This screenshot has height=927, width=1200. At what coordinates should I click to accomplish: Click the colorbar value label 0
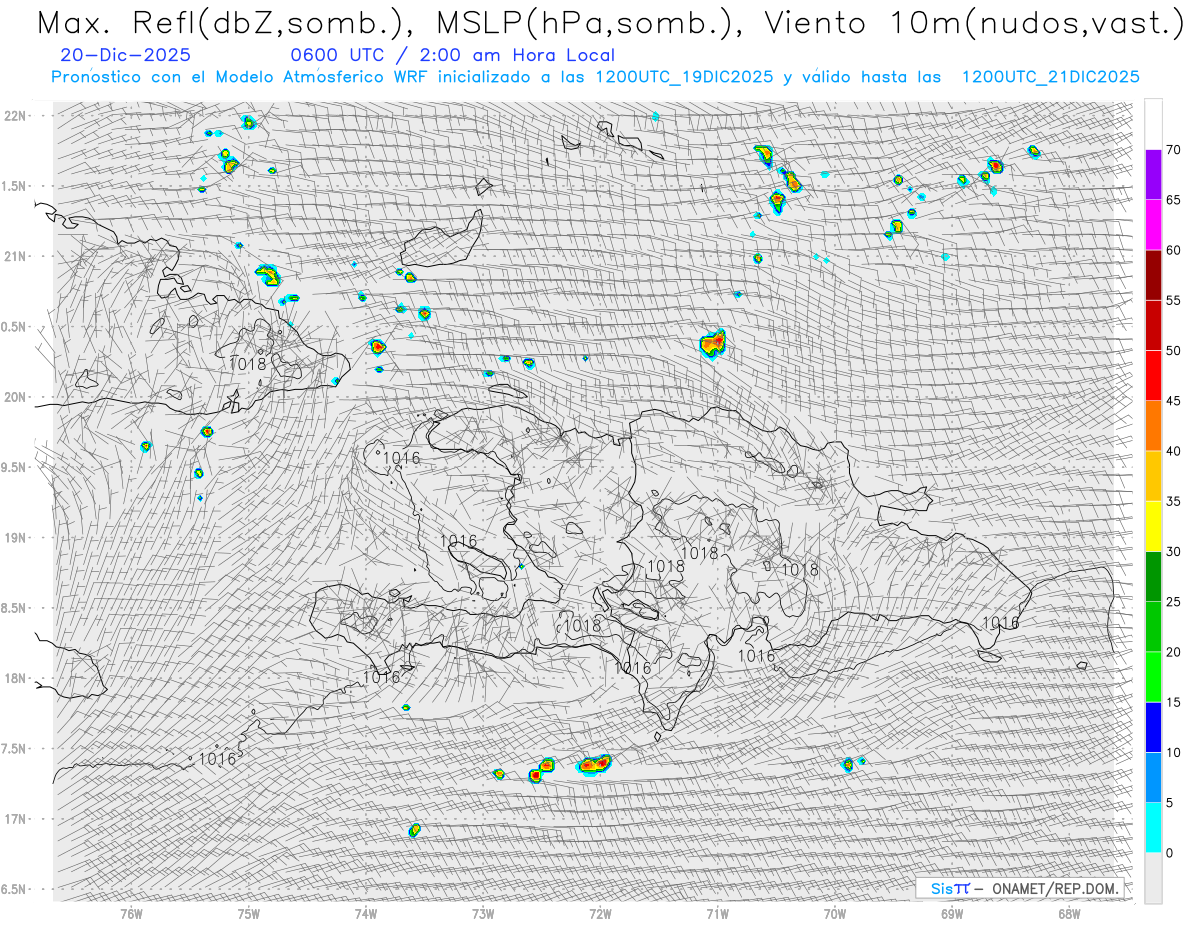pyautogui.click(x=1169, y=852)
